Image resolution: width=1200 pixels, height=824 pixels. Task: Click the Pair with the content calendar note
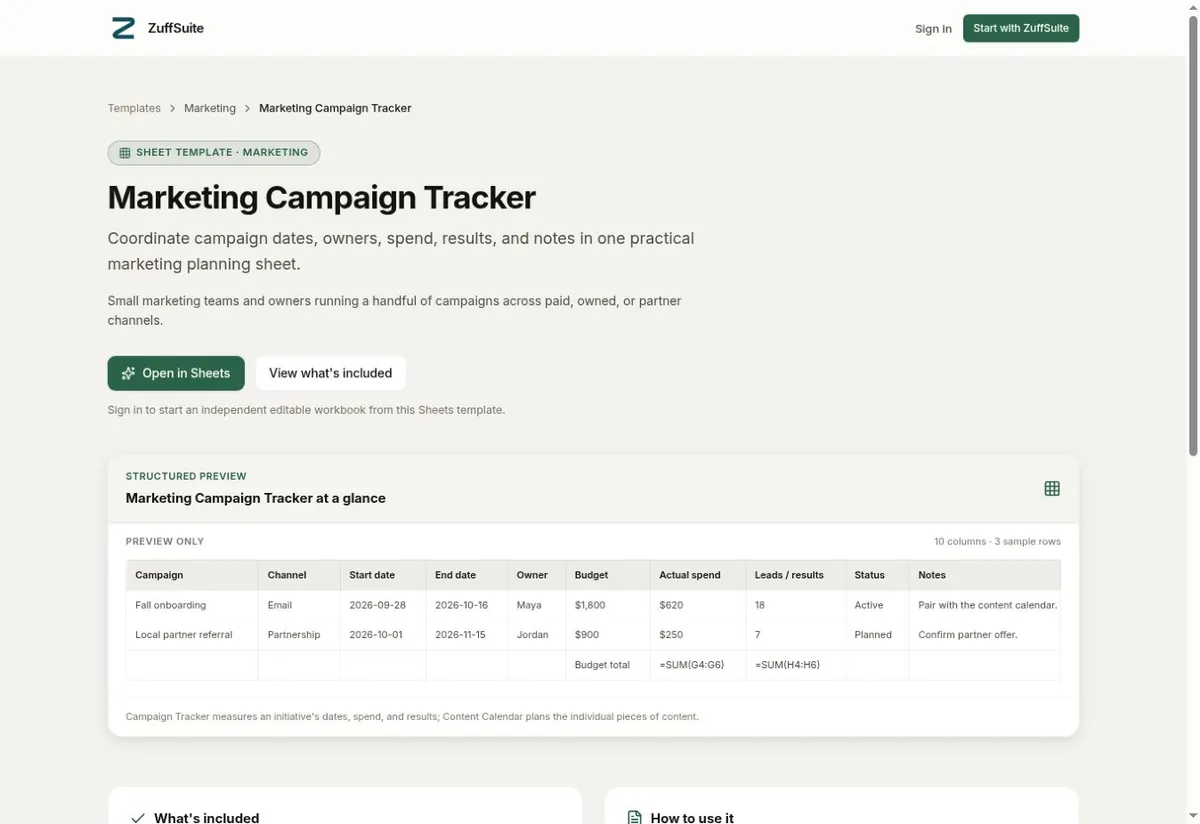pos(984,605)
